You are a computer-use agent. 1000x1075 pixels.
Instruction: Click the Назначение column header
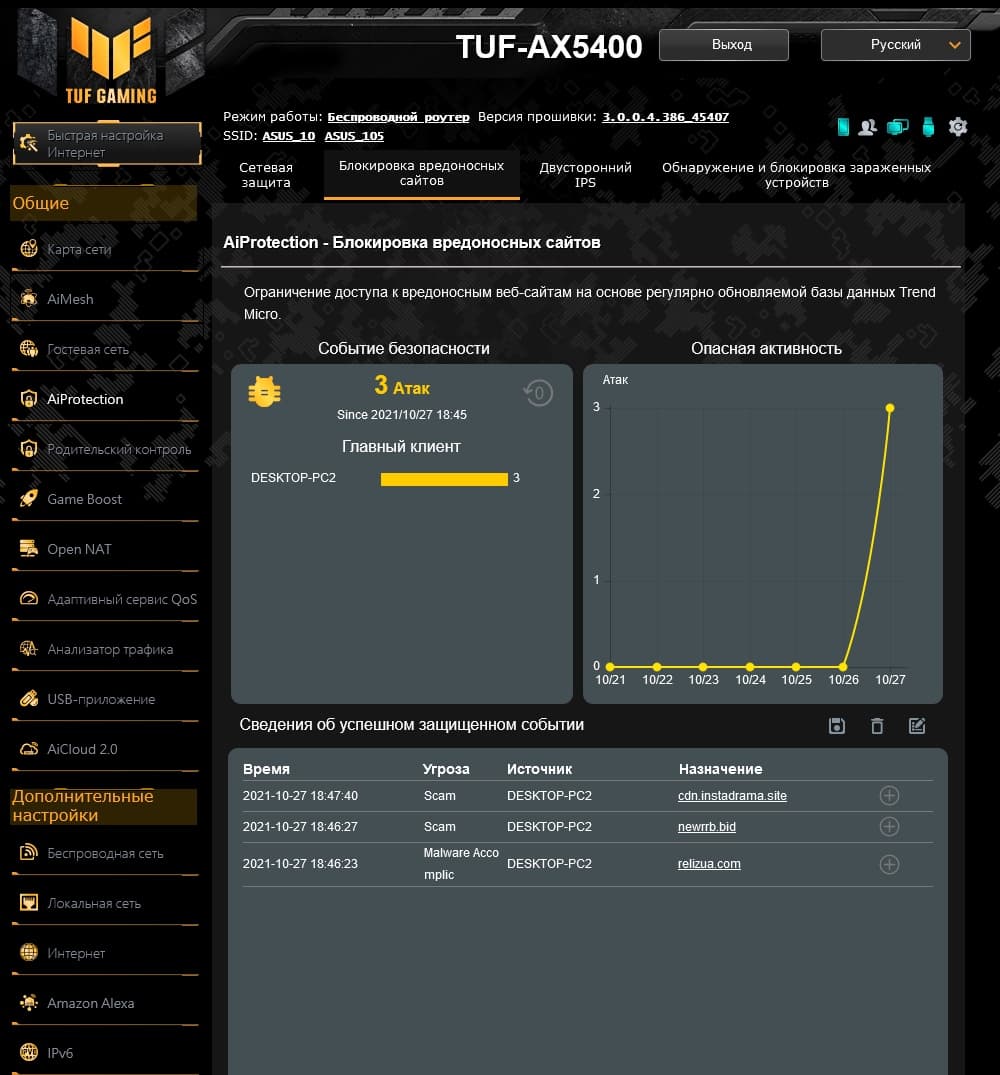click(x=720, y=769)
